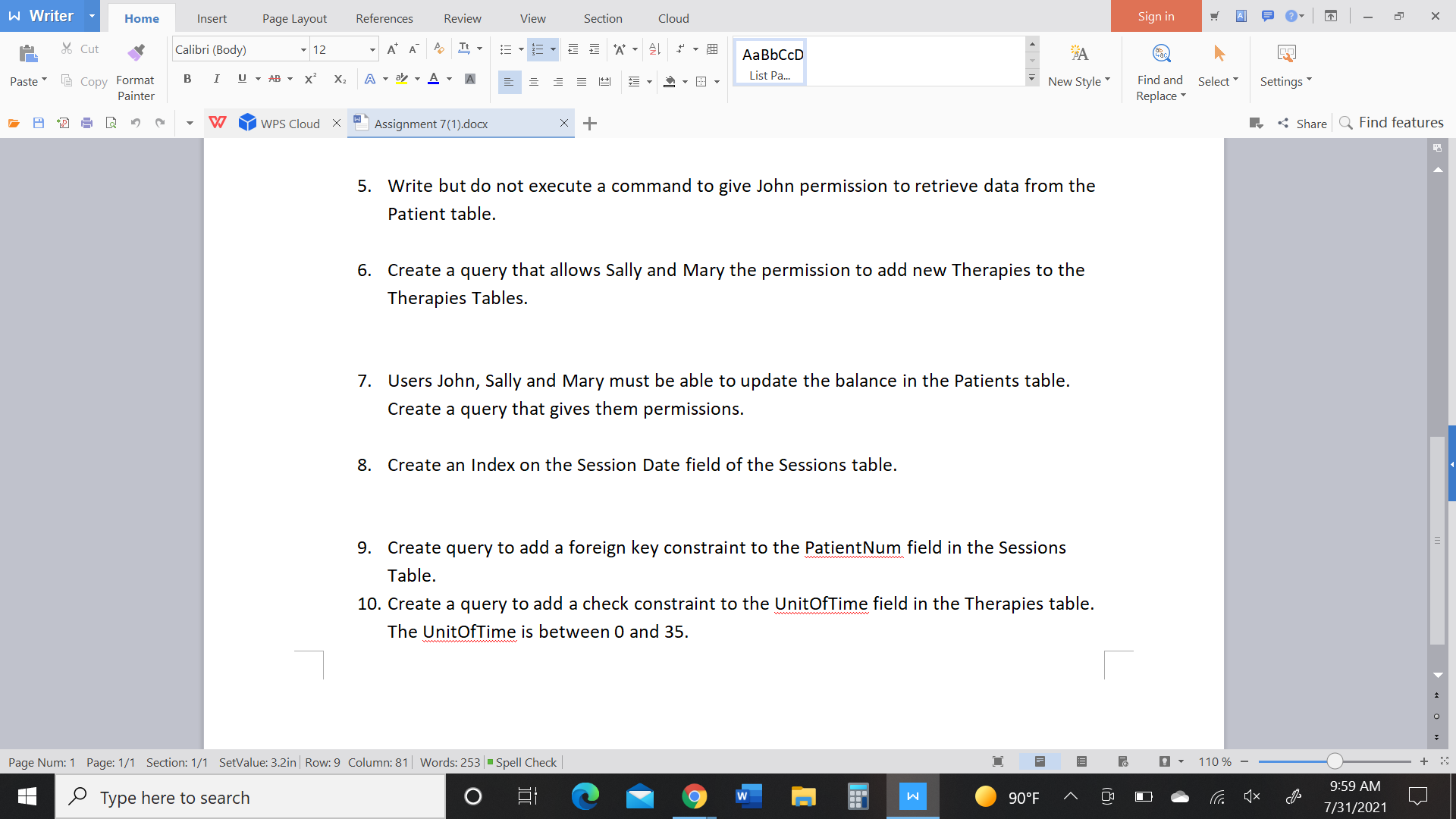Click the Format Painter brush icon
Viewport: 1456px width, 819px height.
[136, 52]
